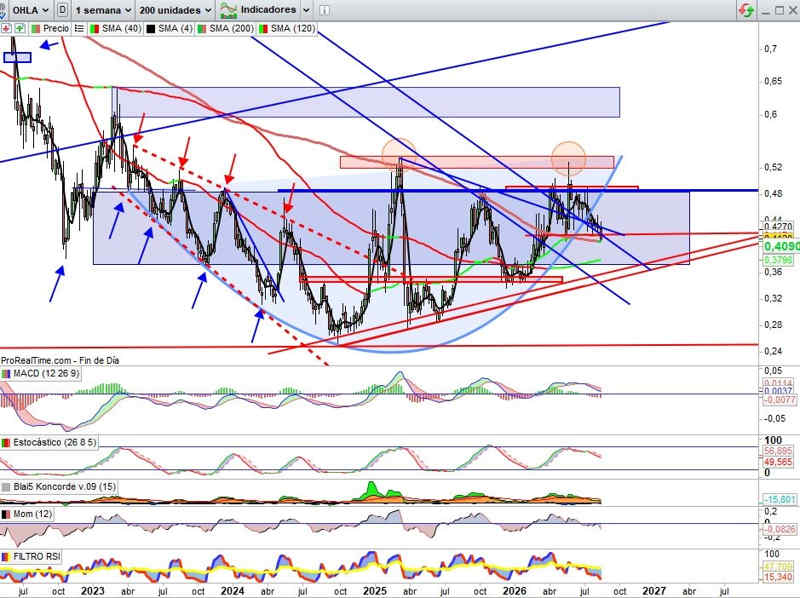The image size is (800, 598).
Task: Click the stochastic value 49,565
Action: (778, 462)
